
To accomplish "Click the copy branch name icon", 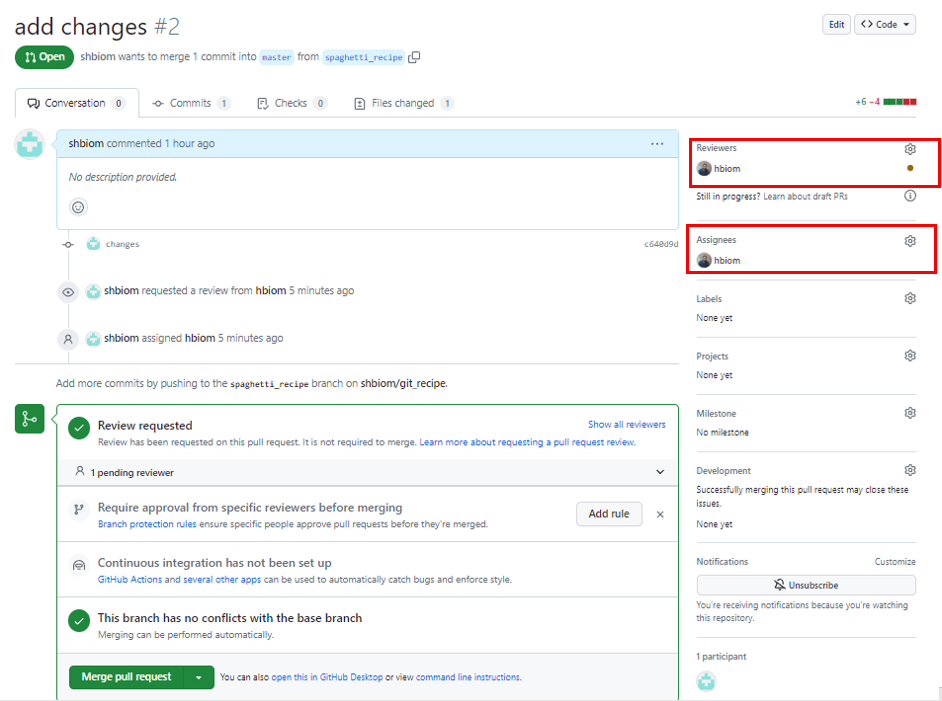I will (x=414, y=57).
